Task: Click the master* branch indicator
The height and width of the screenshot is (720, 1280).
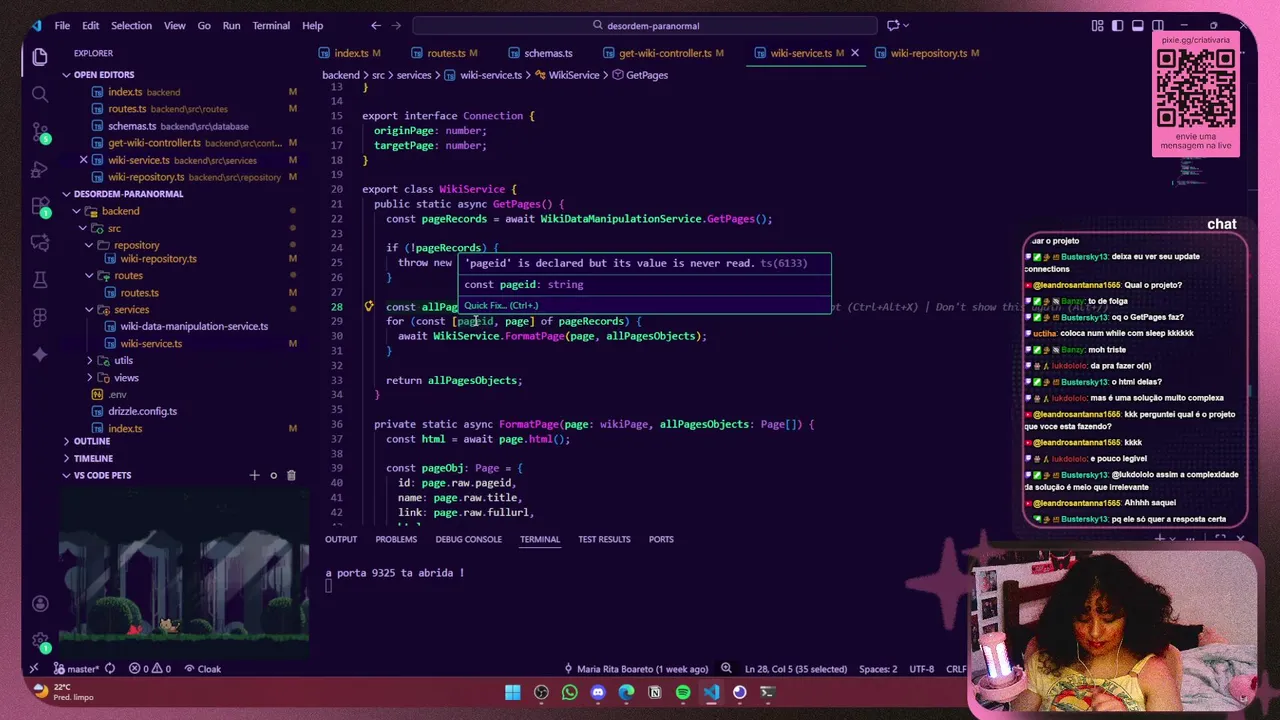Action: (77, 669)
